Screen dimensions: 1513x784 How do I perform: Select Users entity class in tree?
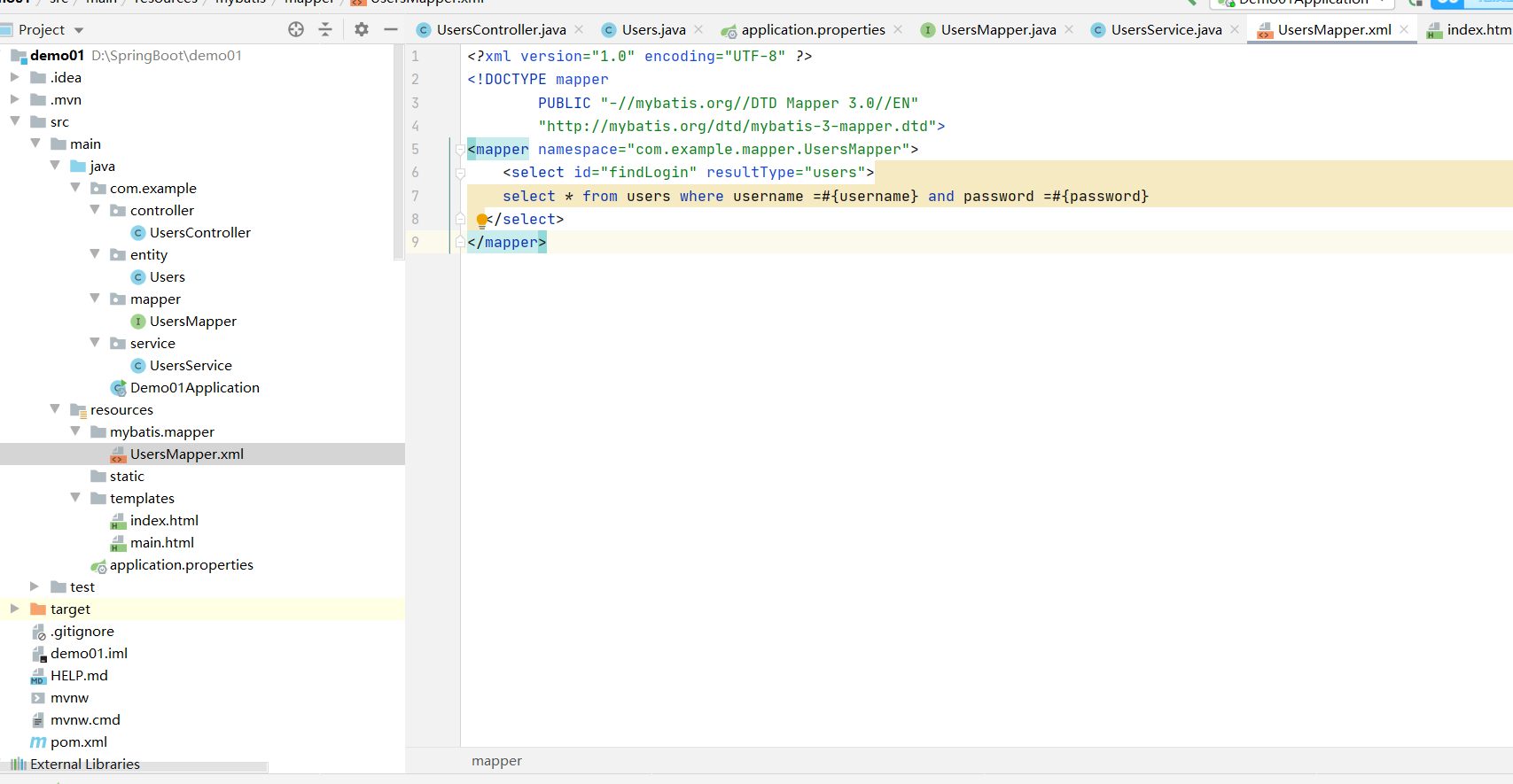[167, 276]
